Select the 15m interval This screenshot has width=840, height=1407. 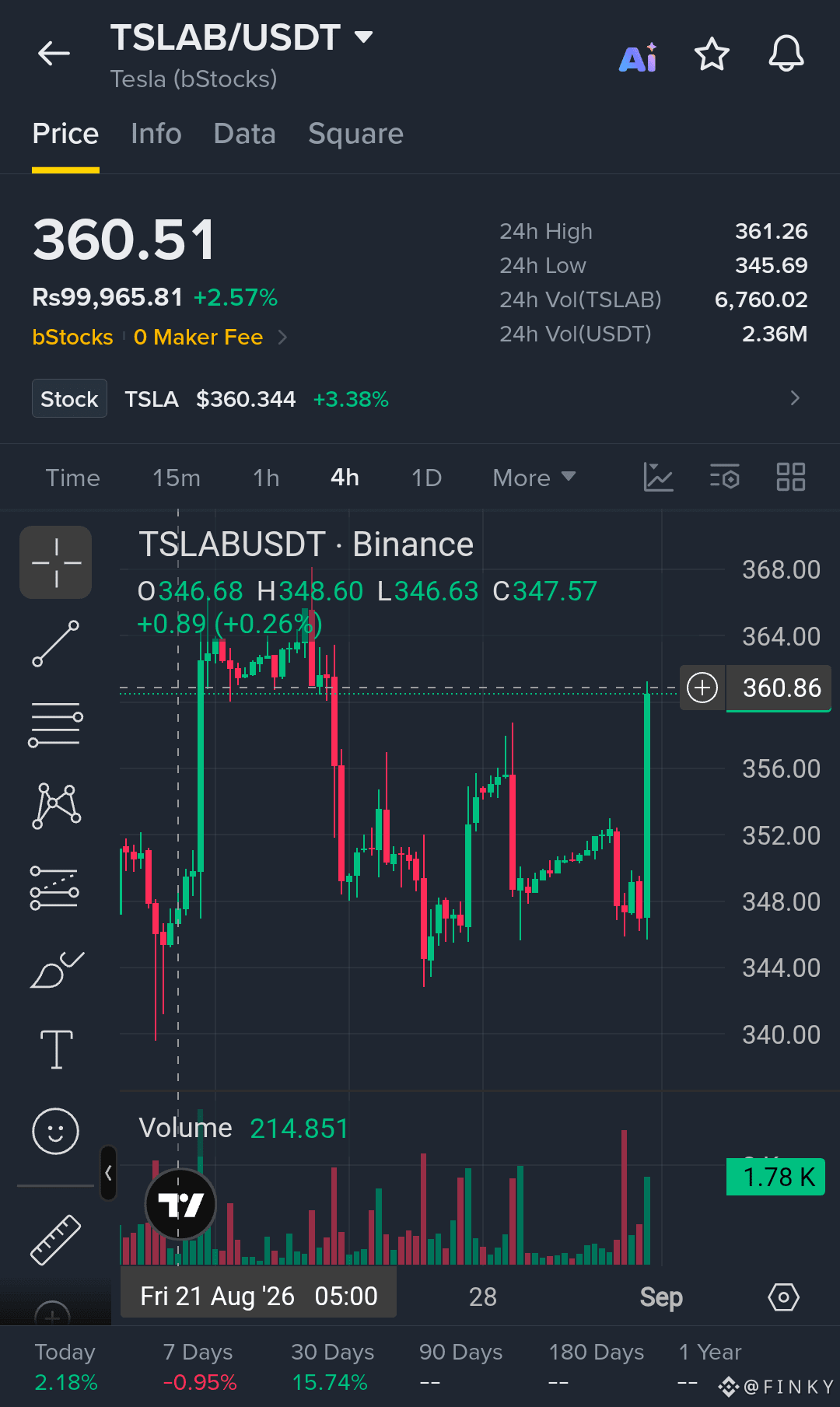(177, 478)
